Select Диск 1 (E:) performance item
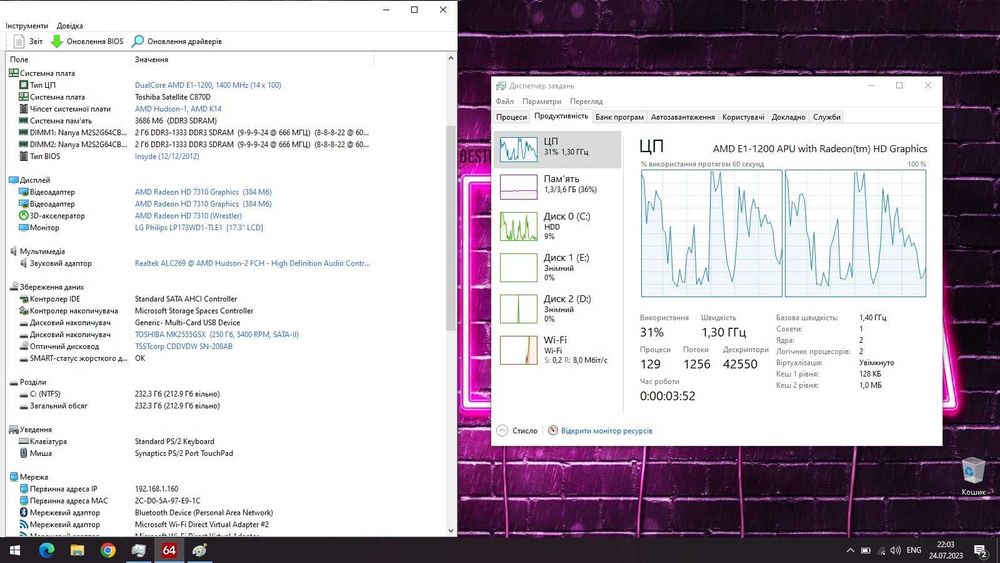 pos(558,268)
